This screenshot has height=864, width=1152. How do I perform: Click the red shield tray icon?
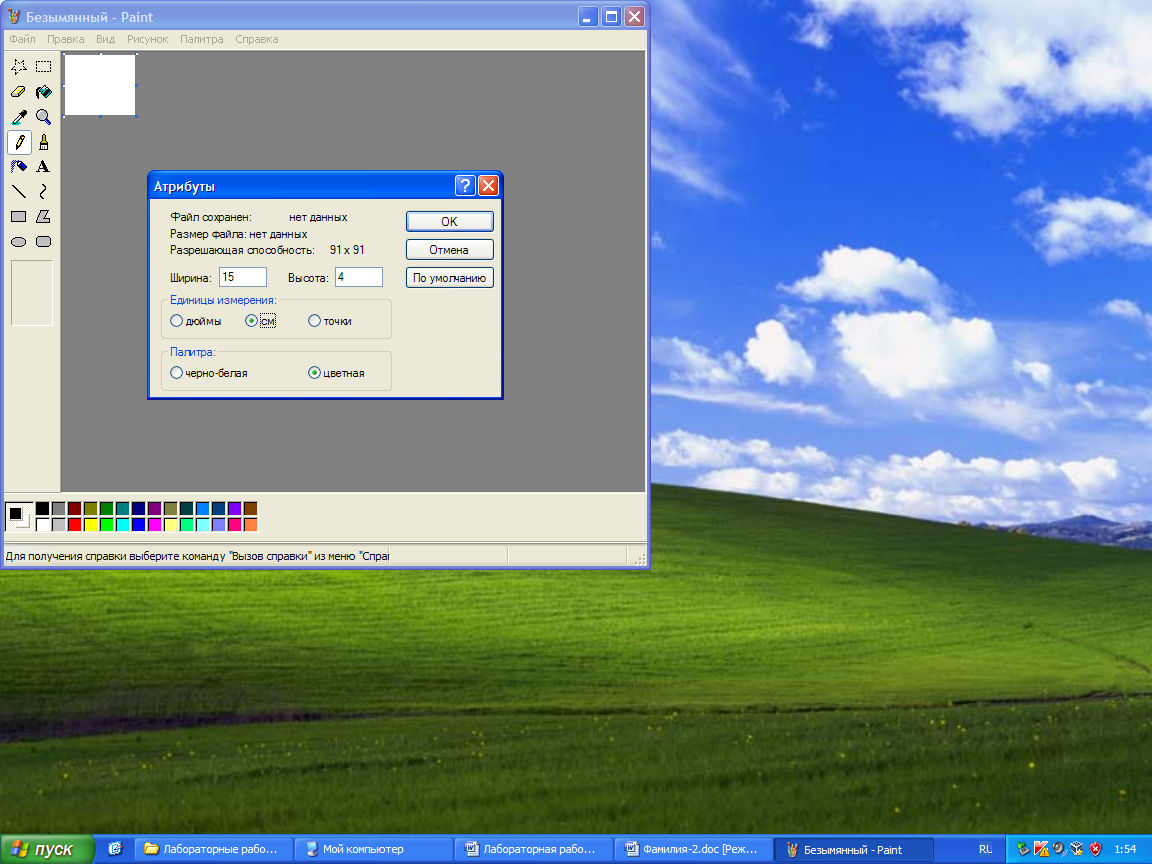1095,849
